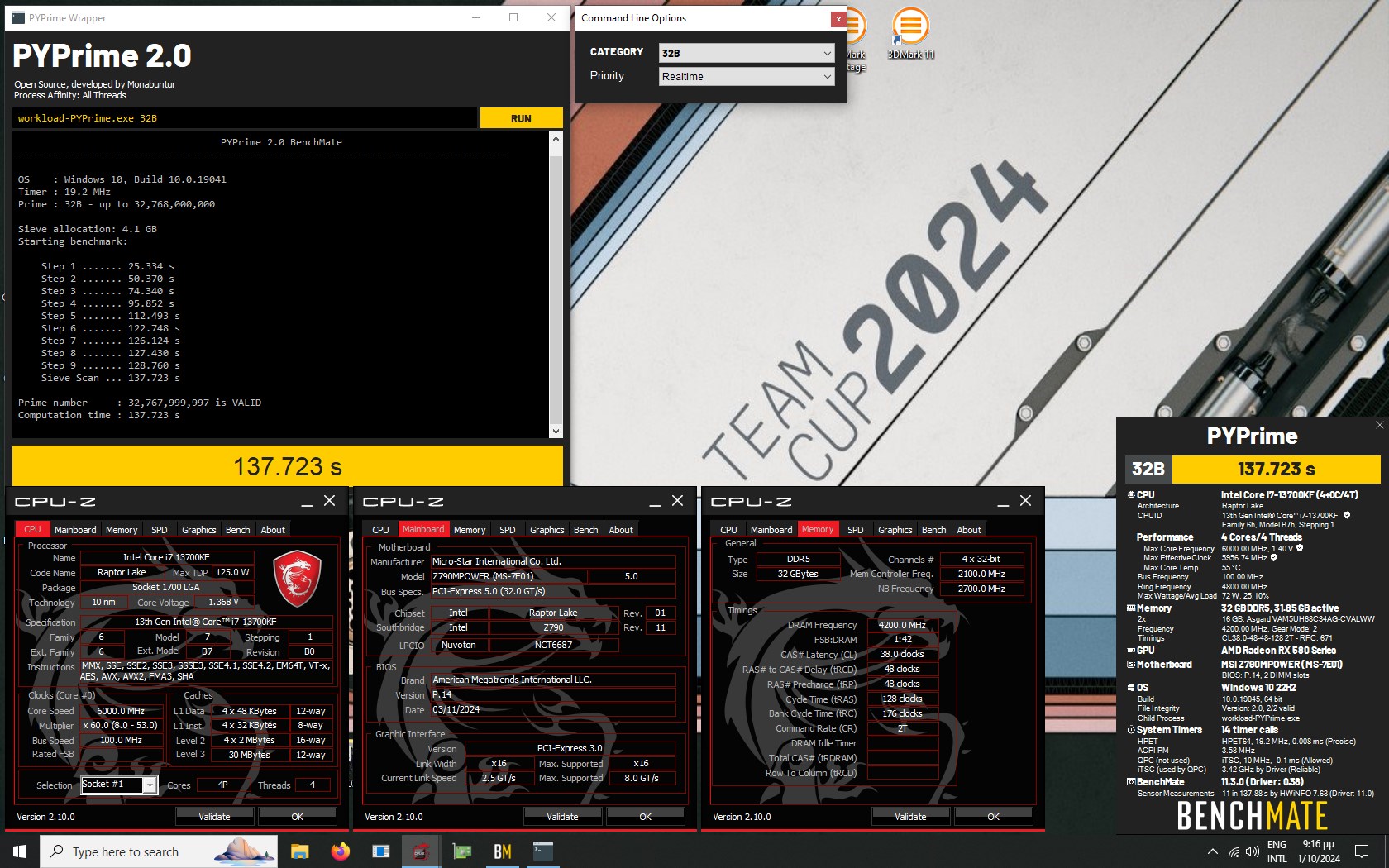Screen dimensions: 1389x868
Task: Close the Memory tab CPU-Z window
Action: (1025, 501)
